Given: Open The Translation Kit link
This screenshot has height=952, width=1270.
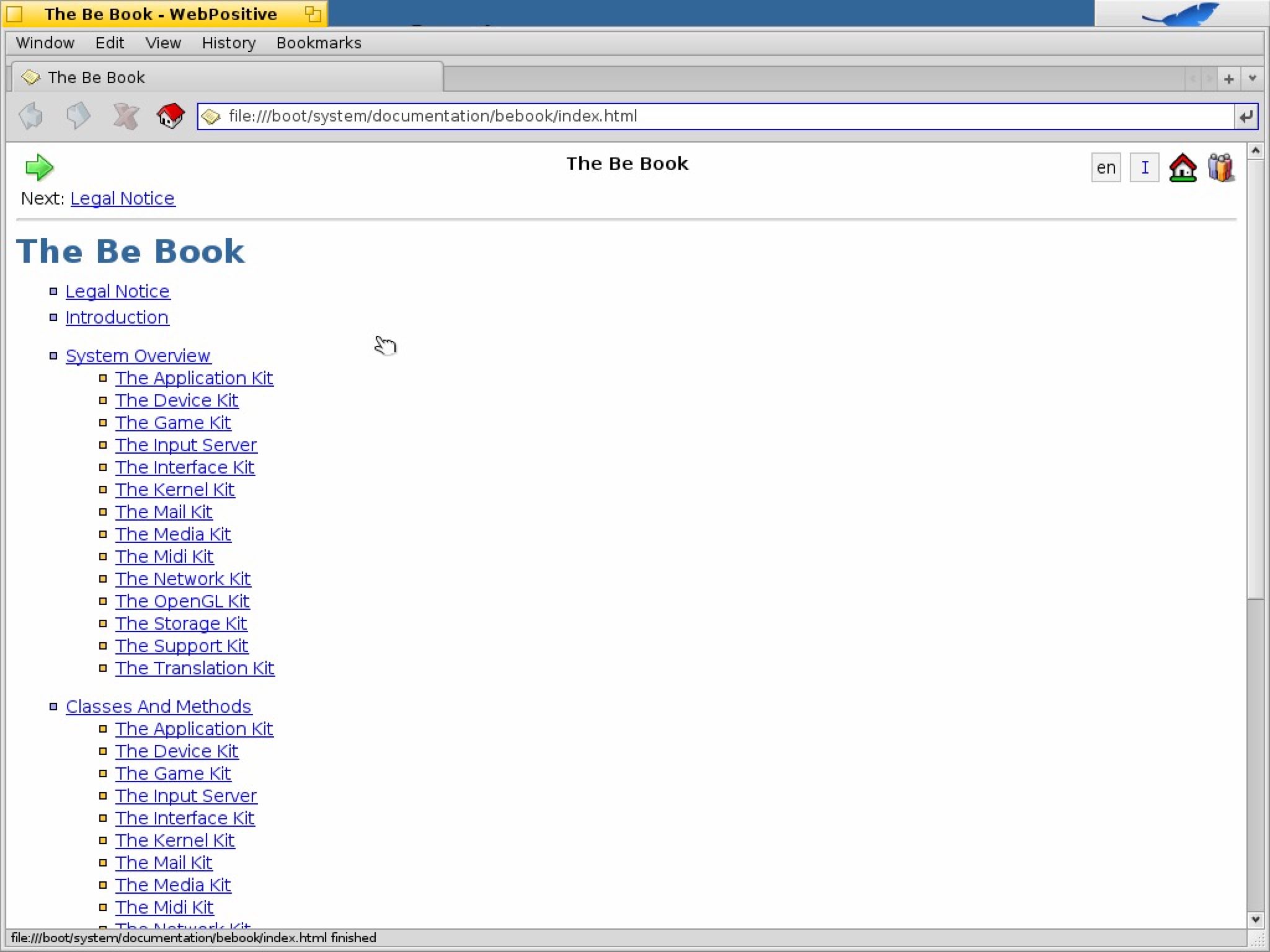Looking at the screenshot, I should pos(195,668).
